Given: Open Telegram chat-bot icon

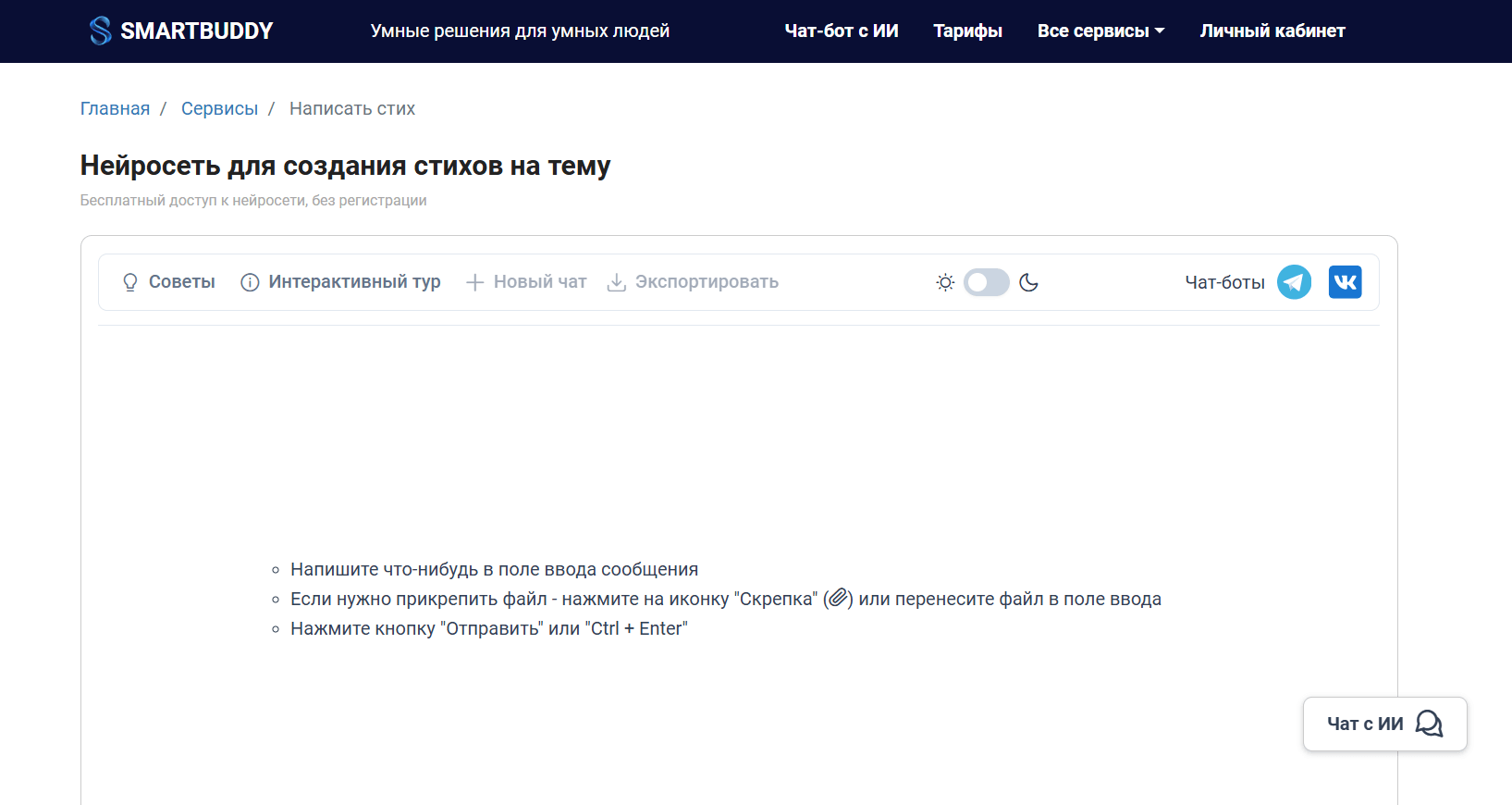Looking at the screenshot, I should [1294, 282].
